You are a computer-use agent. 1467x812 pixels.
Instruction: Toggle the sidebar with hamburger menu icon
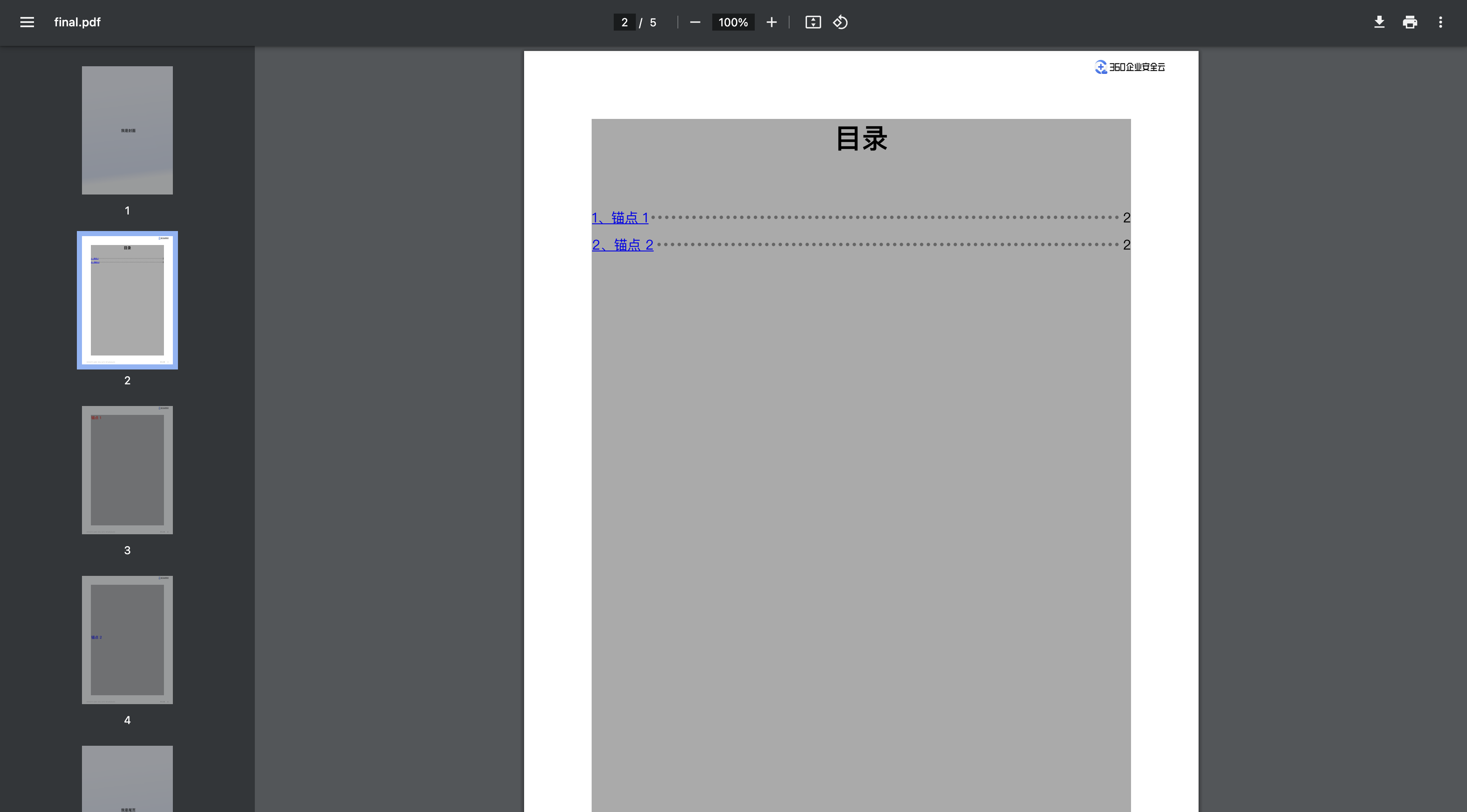(27, 22)
